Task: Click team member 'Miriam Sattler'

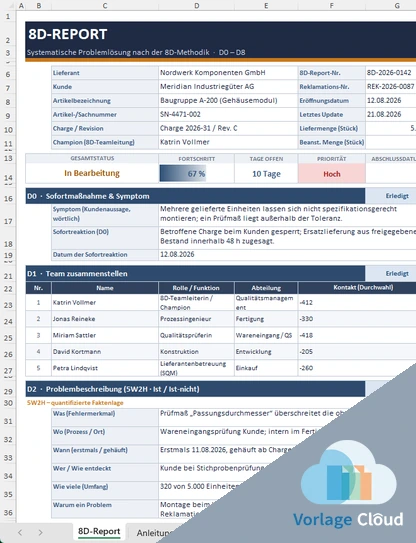Action: click(105, 335)
